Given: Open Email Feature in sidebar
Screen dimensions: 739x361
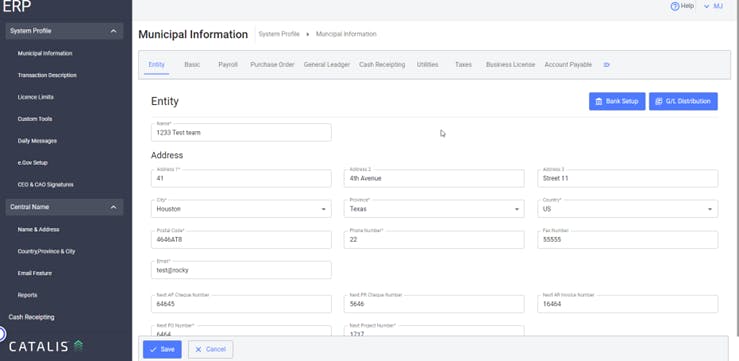Looking at the screenshot, I should [x=35, y=273].
